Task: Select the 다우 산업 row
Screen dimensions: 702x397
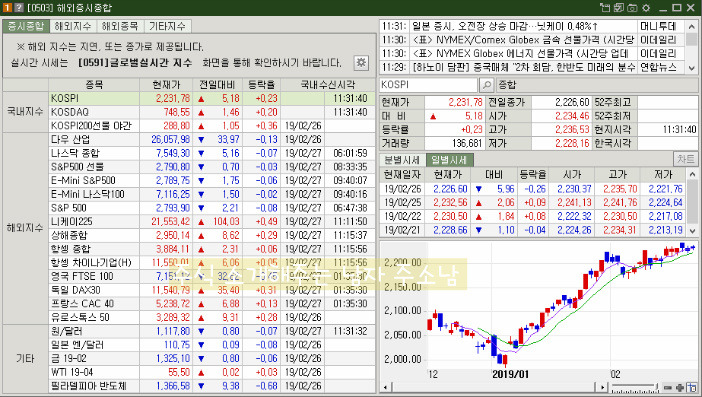Action: (212, 139)
